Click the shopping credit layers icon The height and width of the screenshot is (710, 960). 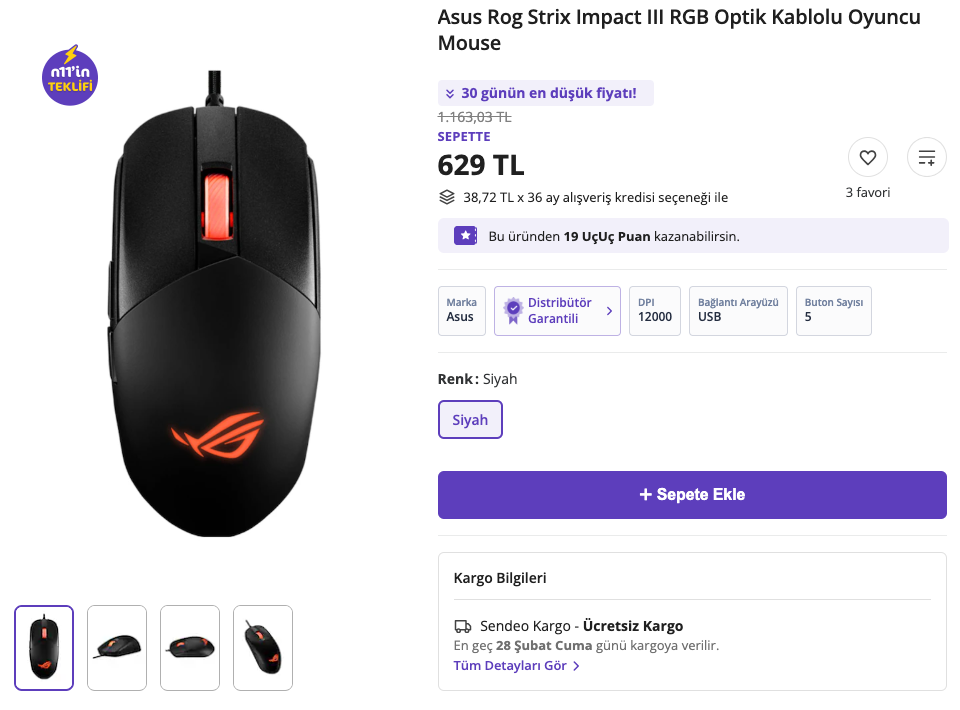[447, 197]
